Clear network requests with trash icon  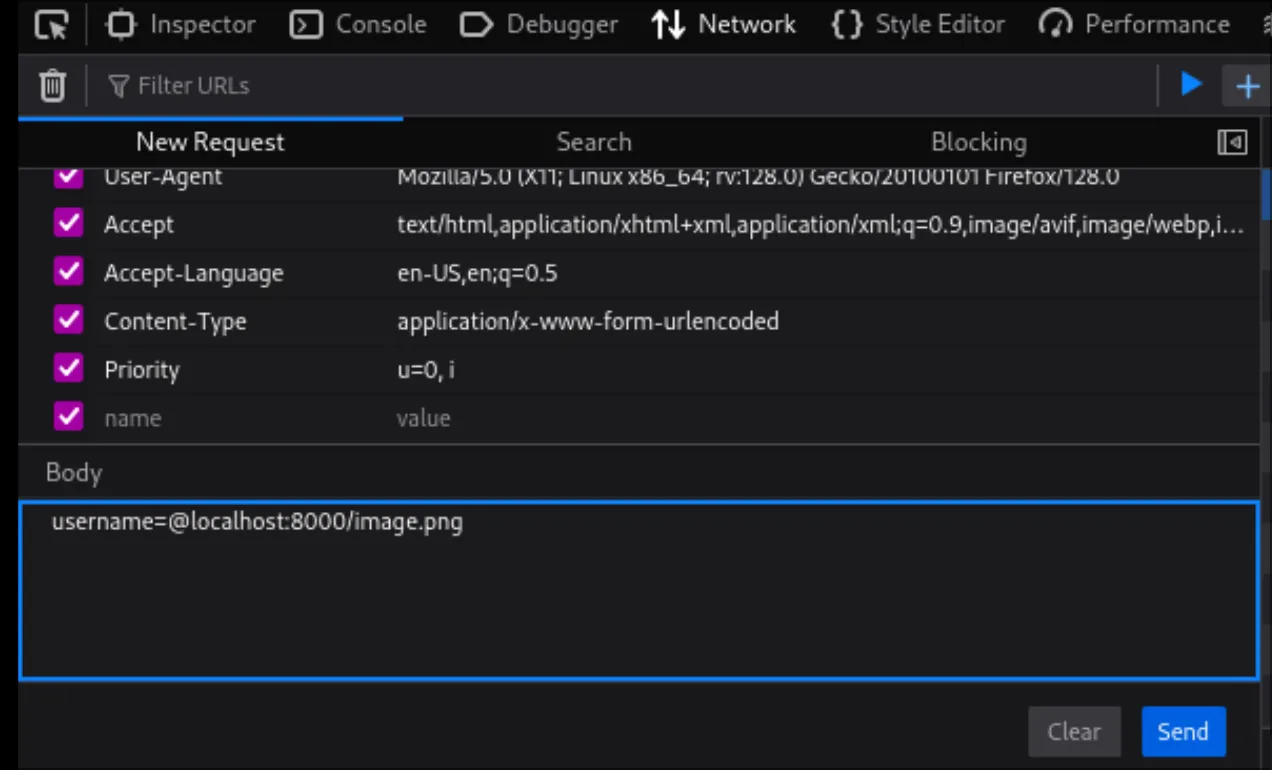point(52,85)
